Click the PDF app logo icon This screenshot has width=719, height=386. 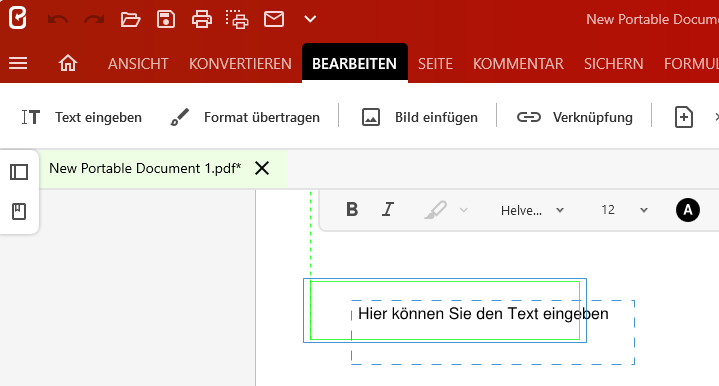click(17, 18)
